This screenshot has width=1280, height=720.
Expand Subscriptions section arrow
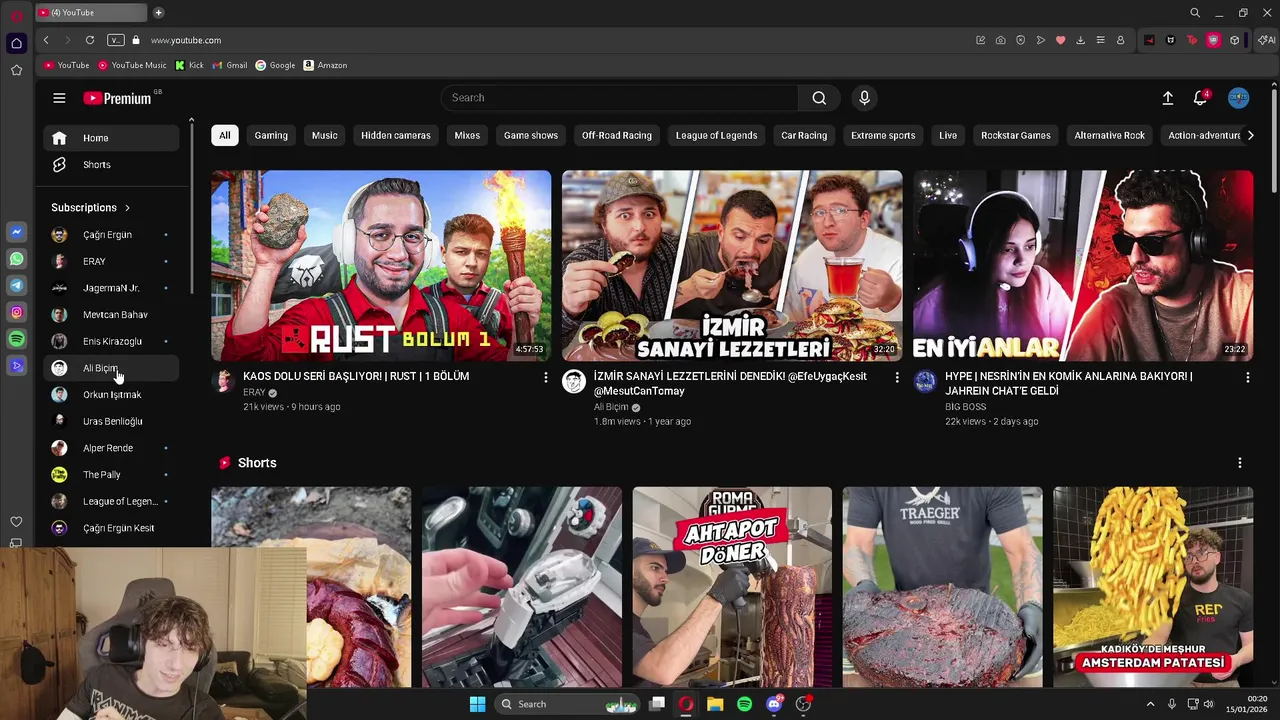[x=127, y=208]
